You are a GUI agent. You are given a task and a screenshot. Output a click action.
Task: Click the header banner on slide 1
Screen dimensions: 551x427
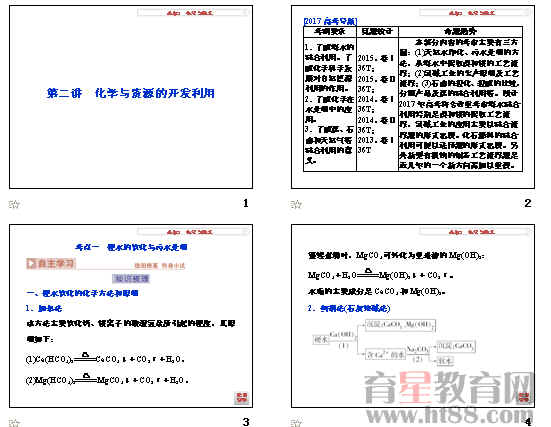[x=192, y=13]
